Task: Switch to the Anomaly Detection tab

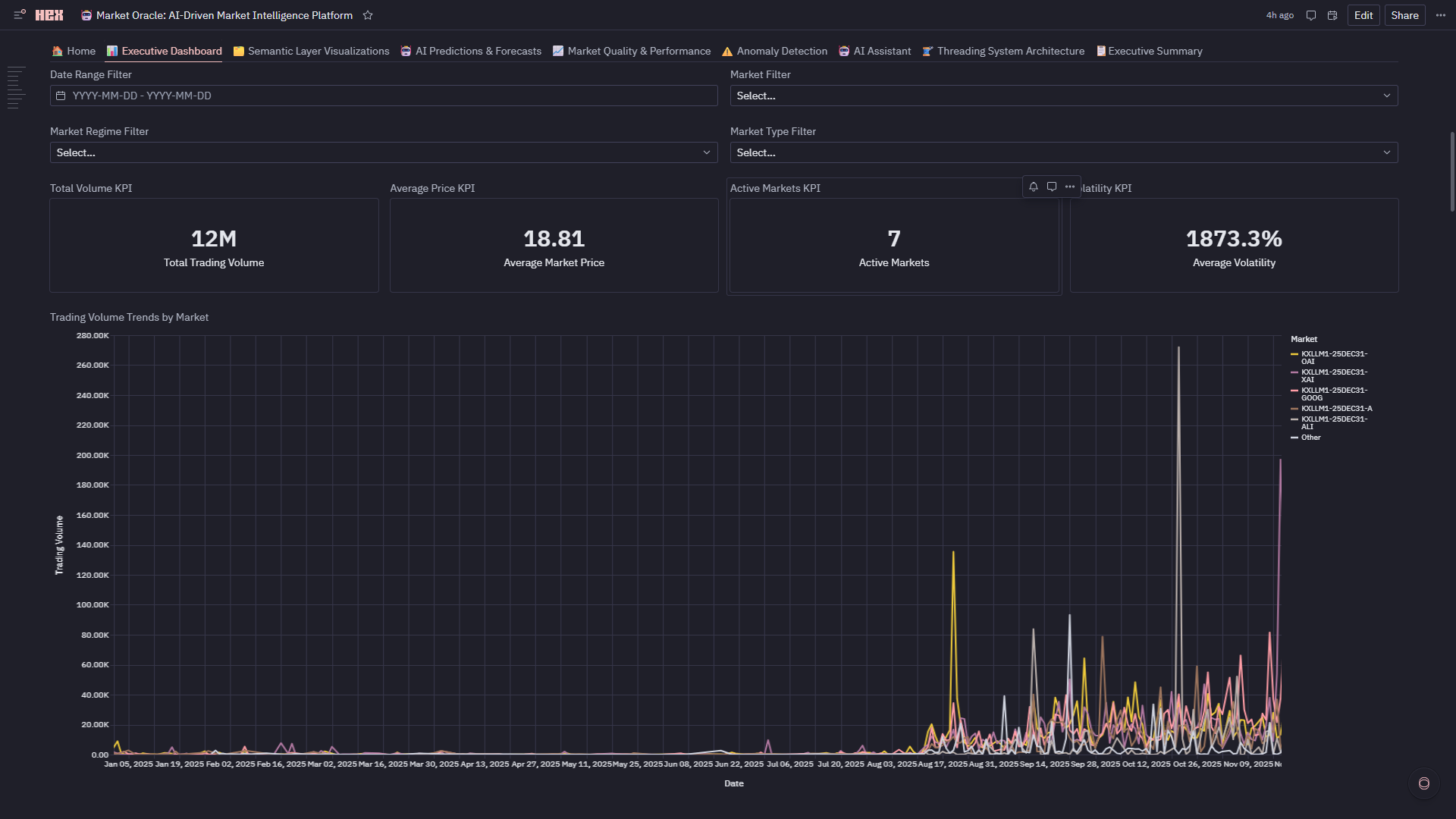Action: (774, 51)
